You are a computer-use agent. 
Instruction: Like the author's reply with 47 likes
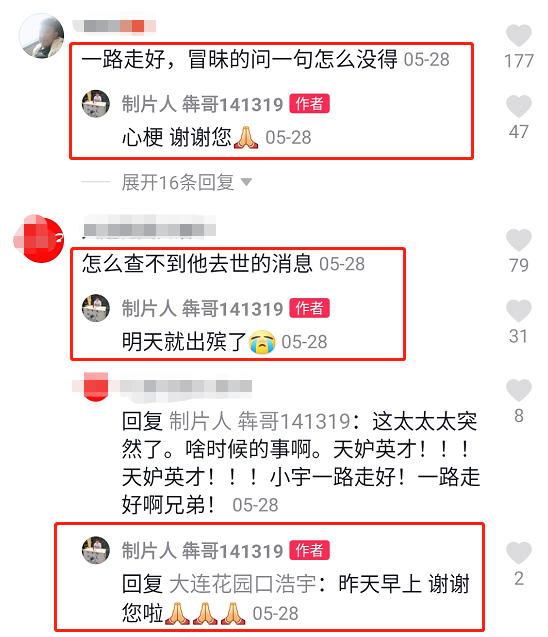(x=518, y=106)
